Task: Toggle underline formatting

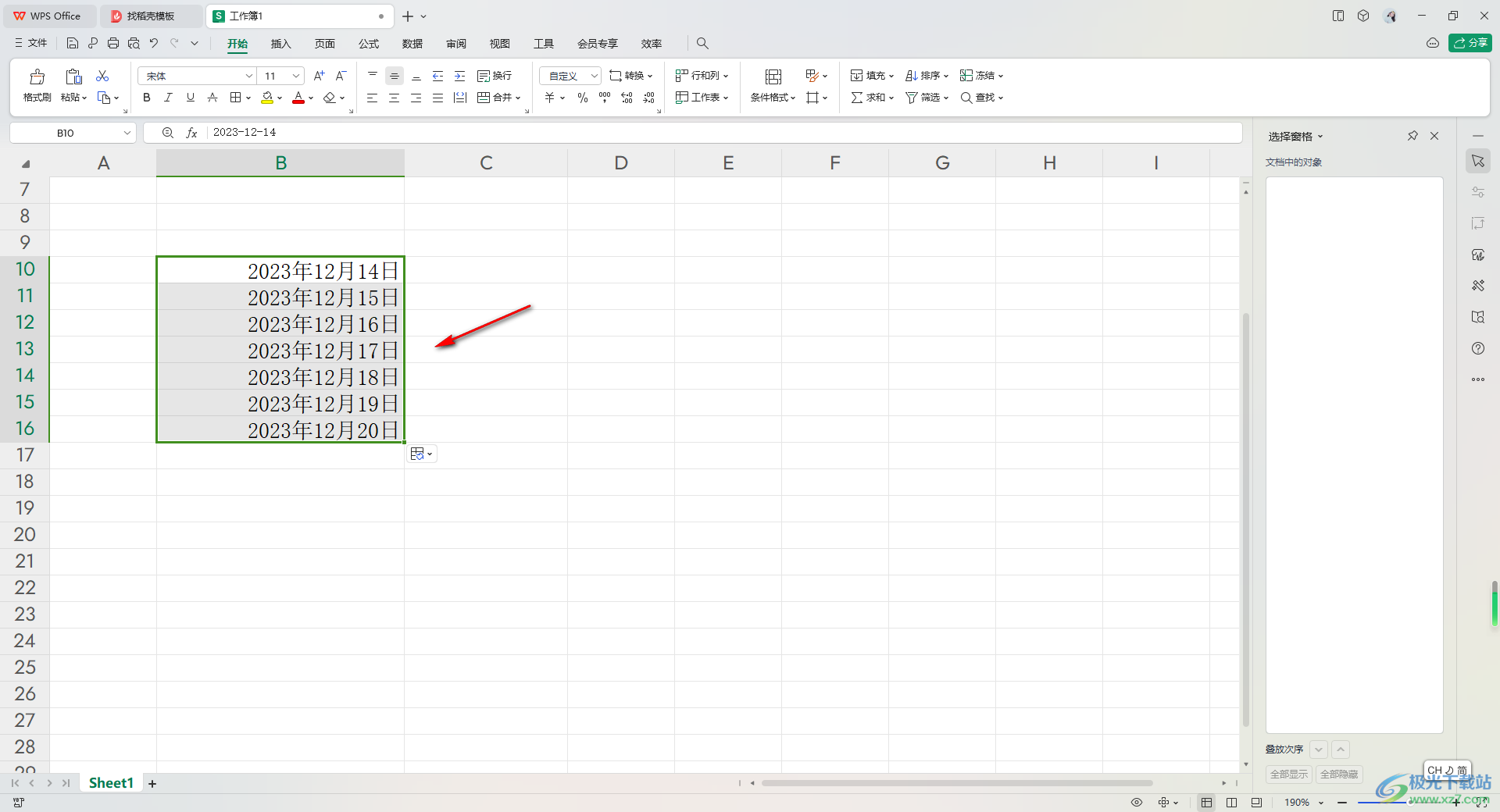Action: [x=191, y=98]
